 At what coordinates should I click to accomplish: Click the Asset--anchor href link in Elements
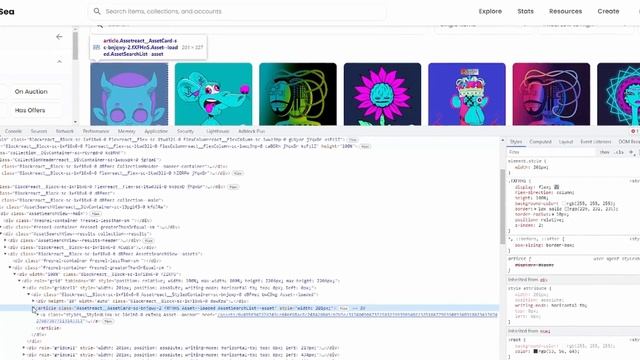coord(357,315)
